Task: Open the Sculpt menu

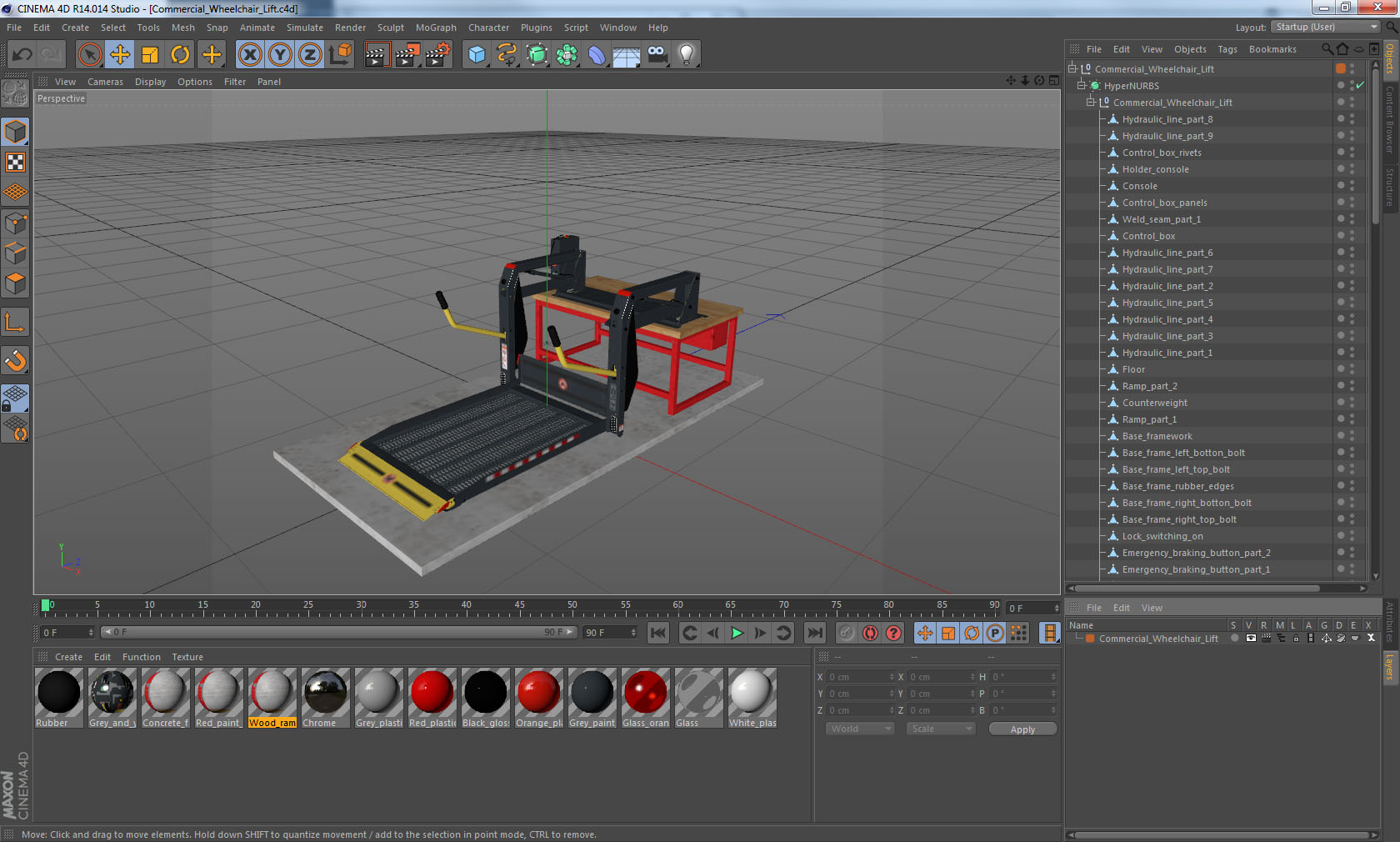Action: (x=391, y=28)
